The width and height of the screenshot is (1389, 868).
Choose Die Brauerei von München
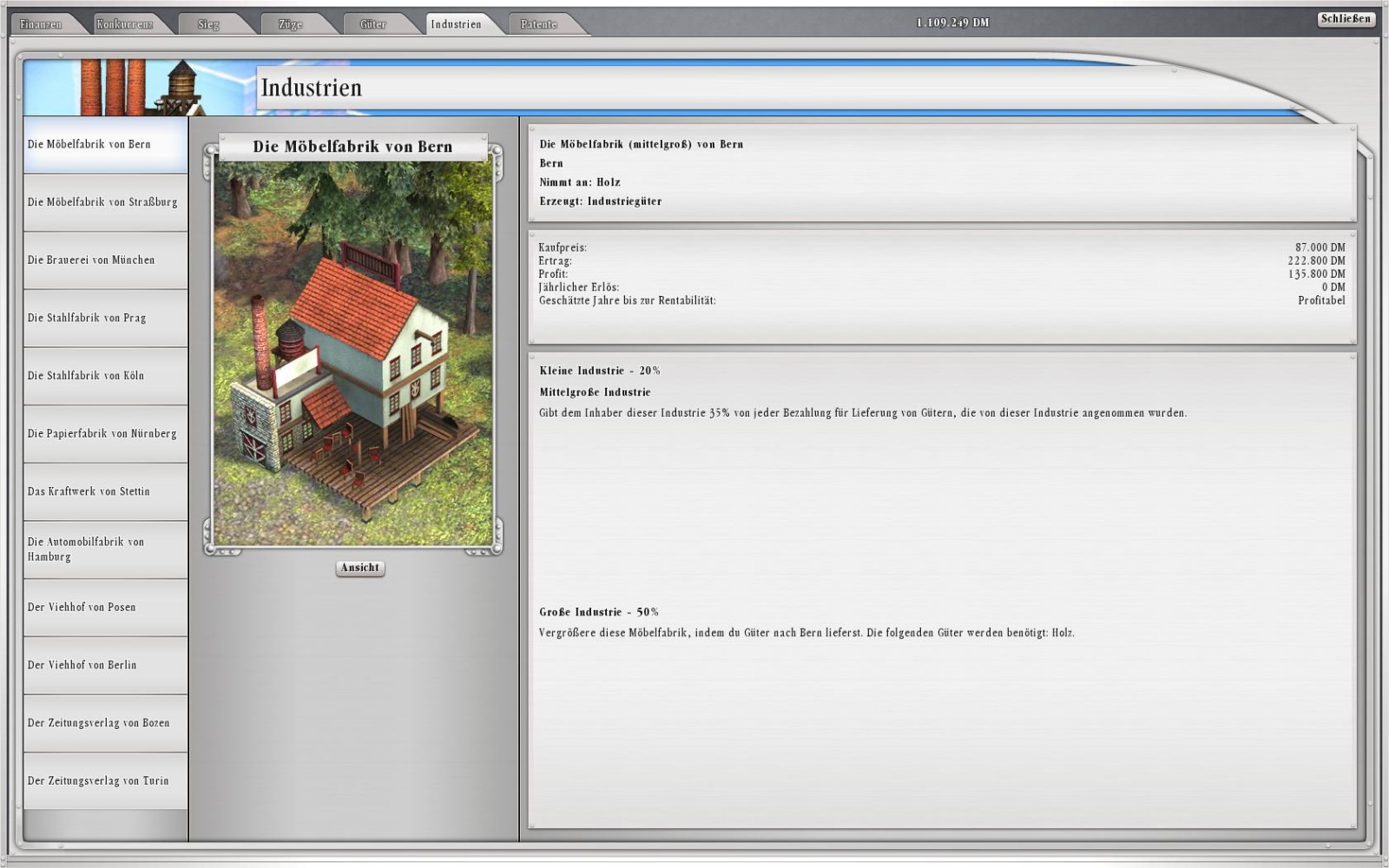pos(104,260)
